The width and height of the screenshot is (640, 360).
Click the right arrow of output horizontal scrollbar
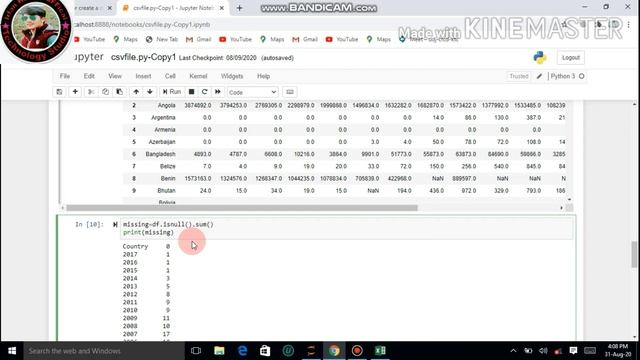(x=562, y=208)
